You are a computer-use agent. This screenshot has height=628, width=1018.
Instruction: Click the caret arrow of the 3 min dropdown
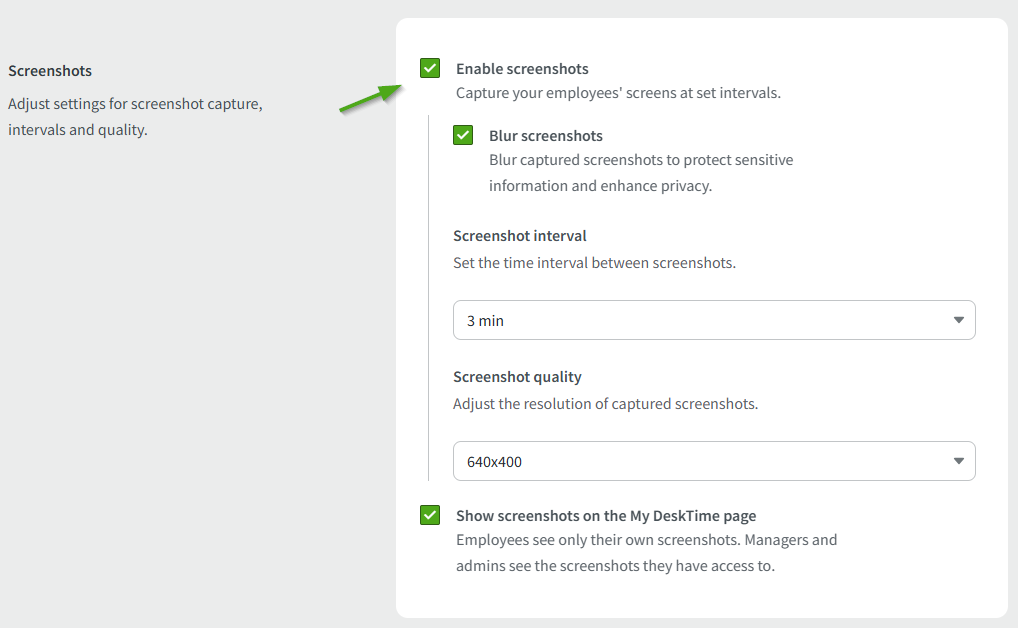pos(958,320)
